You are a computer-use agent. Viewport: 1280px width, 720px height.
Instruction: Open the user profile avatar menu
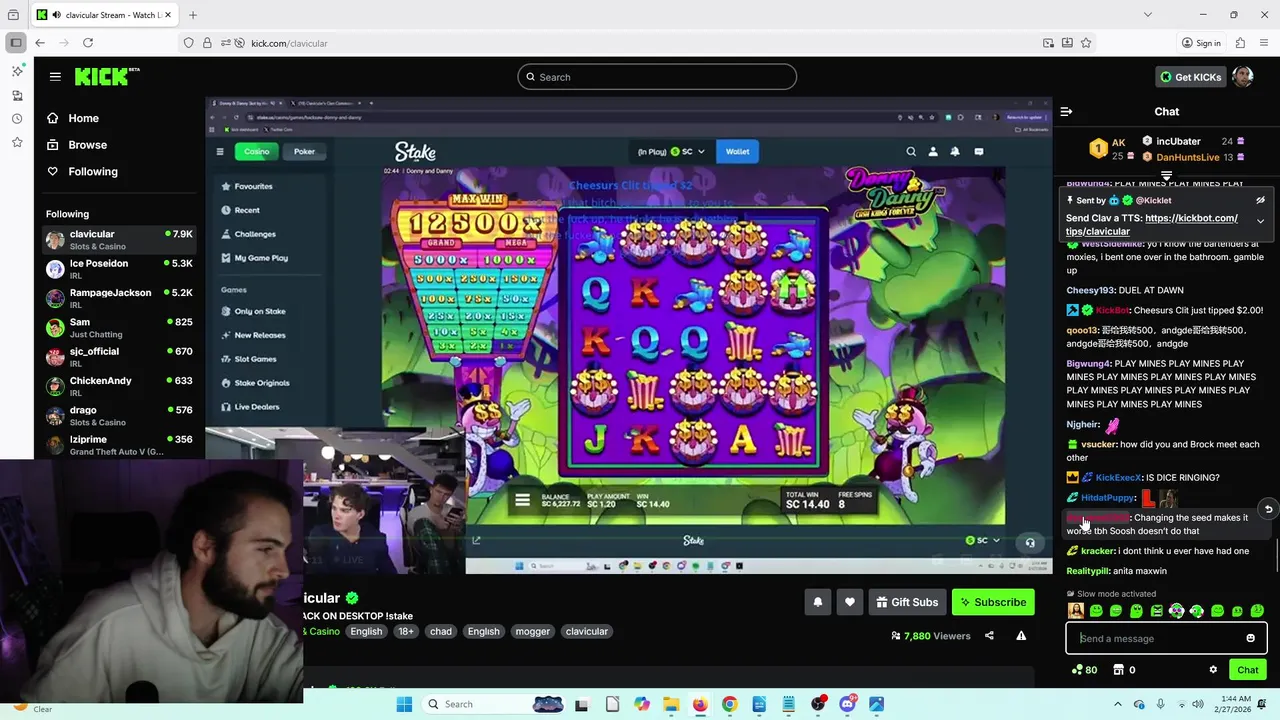click(x=1243, y=77)
